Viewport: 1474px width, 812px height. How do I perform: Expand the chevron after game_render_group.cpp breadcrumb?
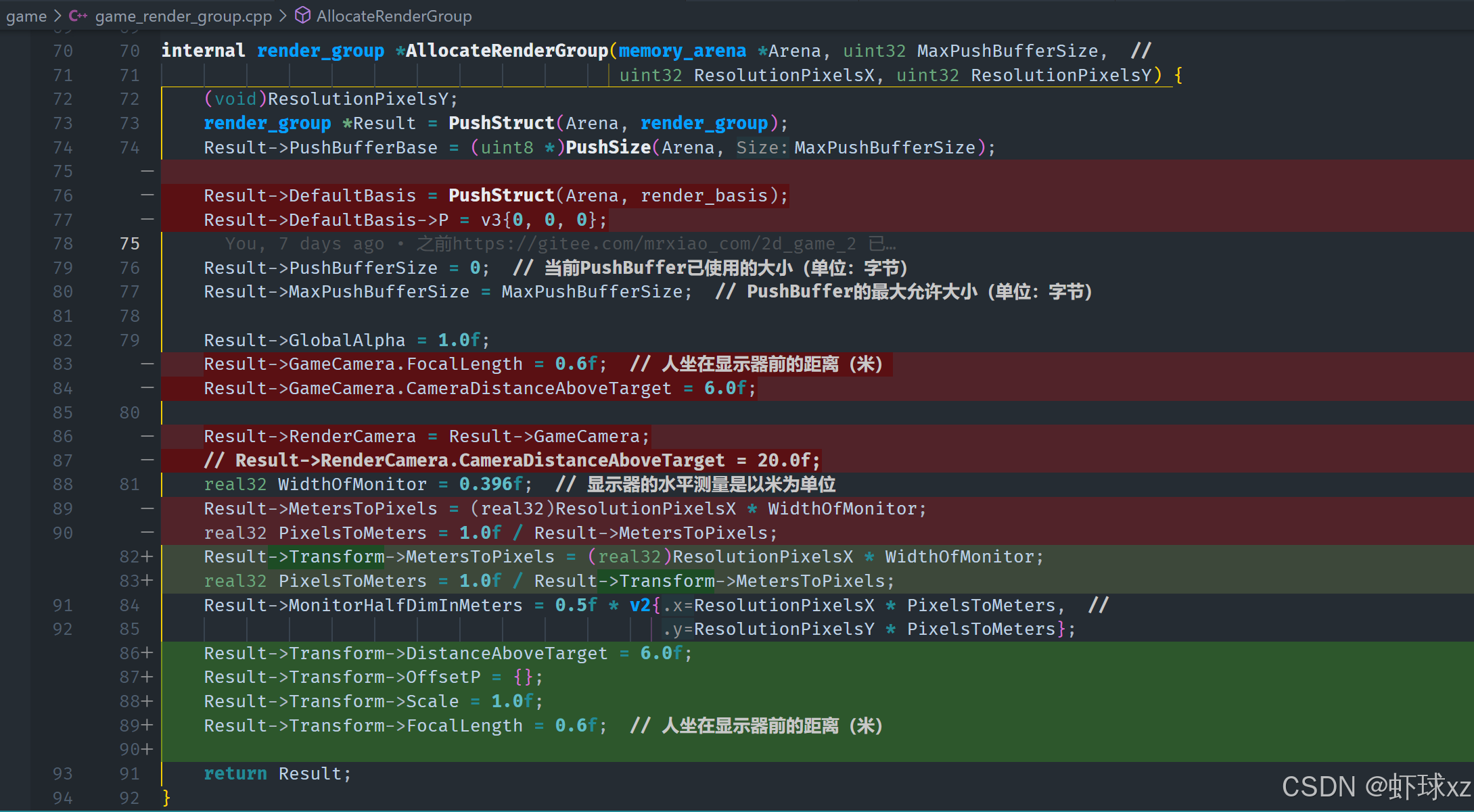(x=283, y=16)
